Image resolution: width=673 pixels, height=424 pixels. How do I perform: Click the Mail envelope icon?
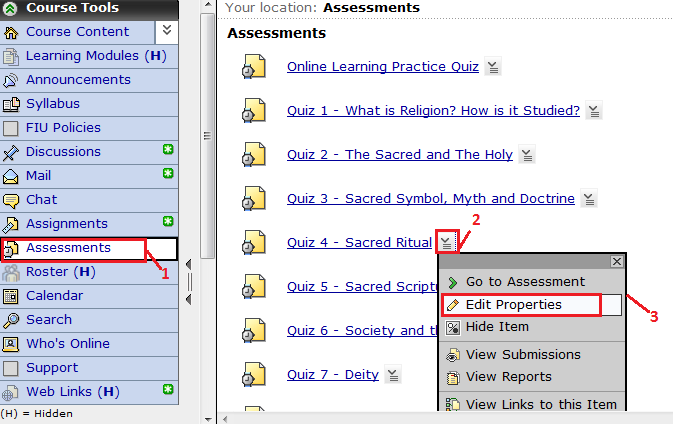pyautogui.click(x=11, y=176)
